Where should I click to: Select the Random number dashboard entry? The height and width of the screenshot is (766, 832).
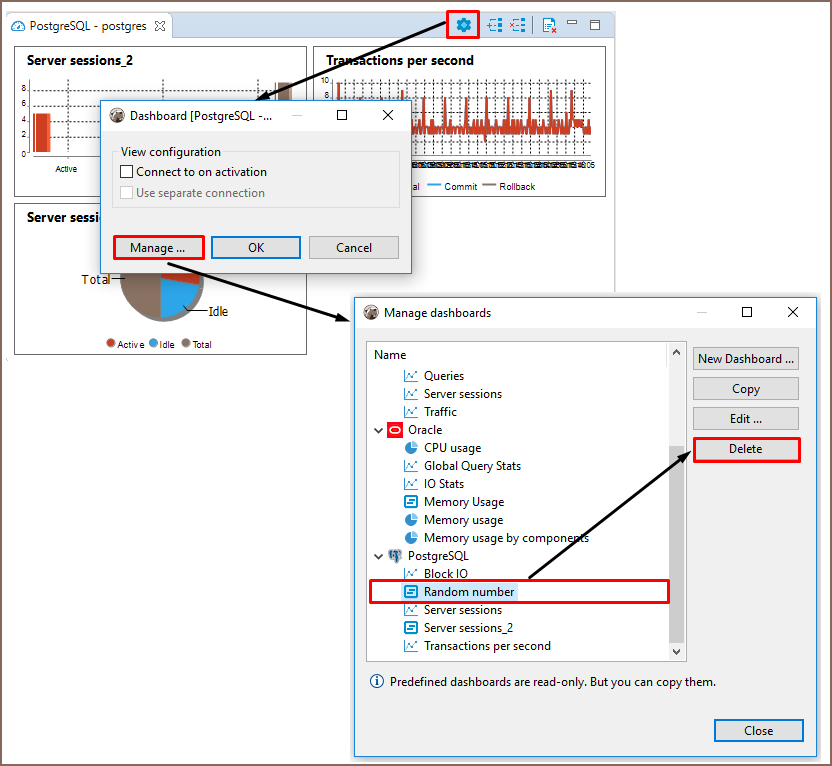pyautogui.click(x=469, y=592)
